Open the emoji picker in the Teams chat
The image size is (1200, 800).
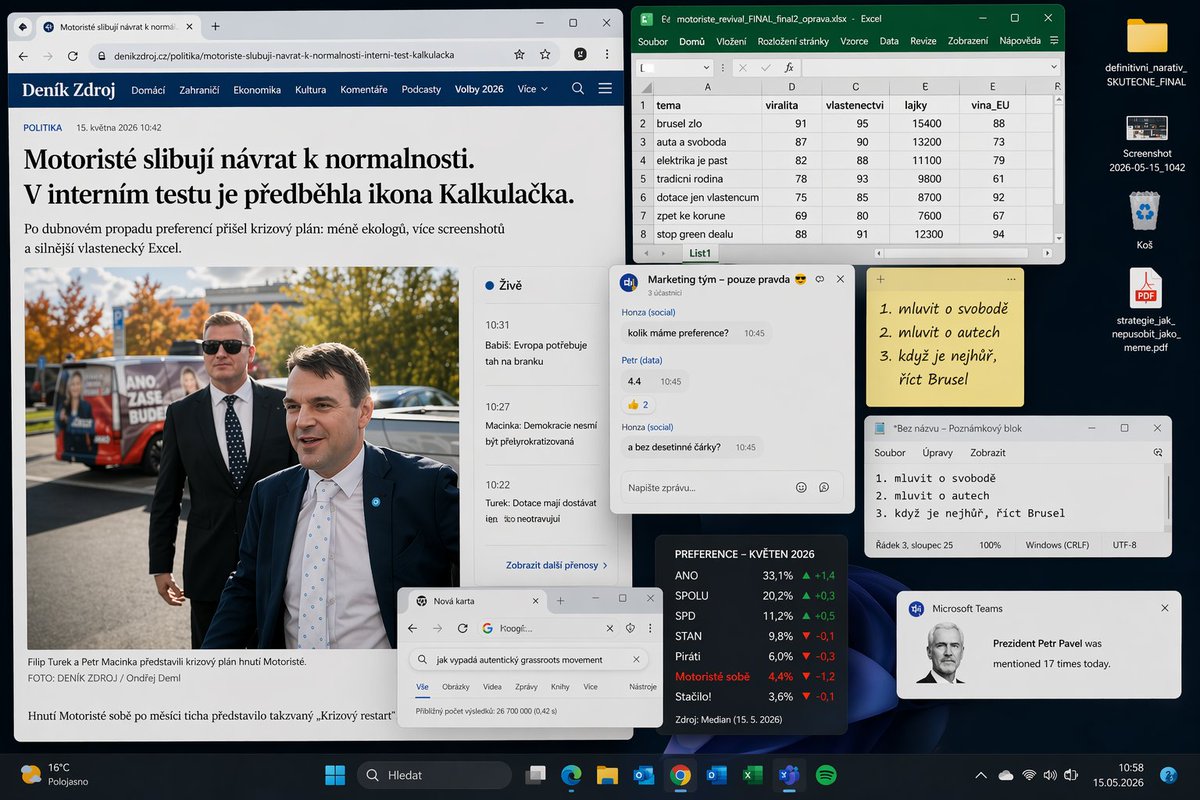point(801,487)
